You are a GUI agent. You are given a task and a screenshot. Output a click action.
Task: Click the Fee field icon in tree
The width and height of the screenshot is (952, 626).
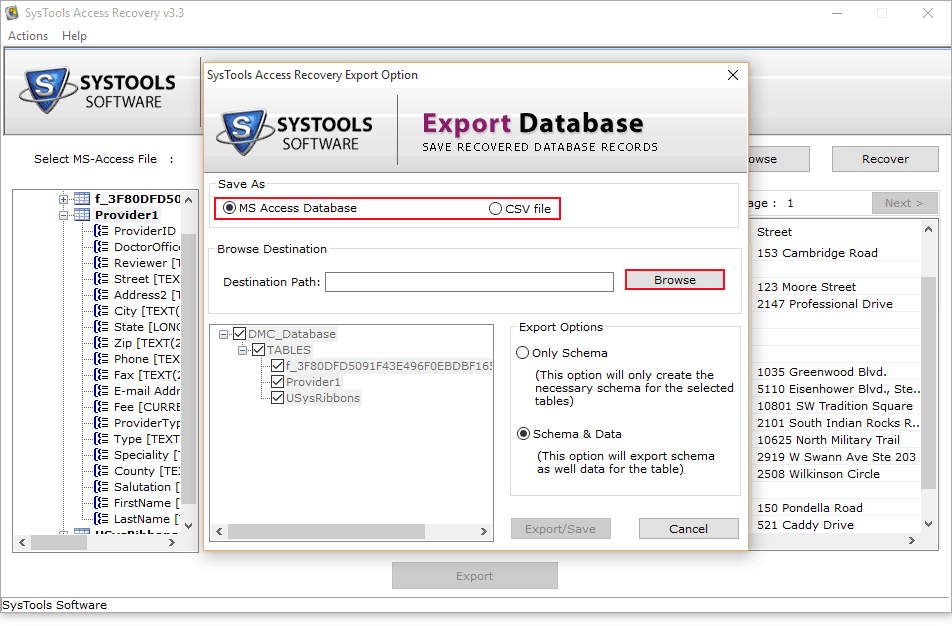click(101, 407)
